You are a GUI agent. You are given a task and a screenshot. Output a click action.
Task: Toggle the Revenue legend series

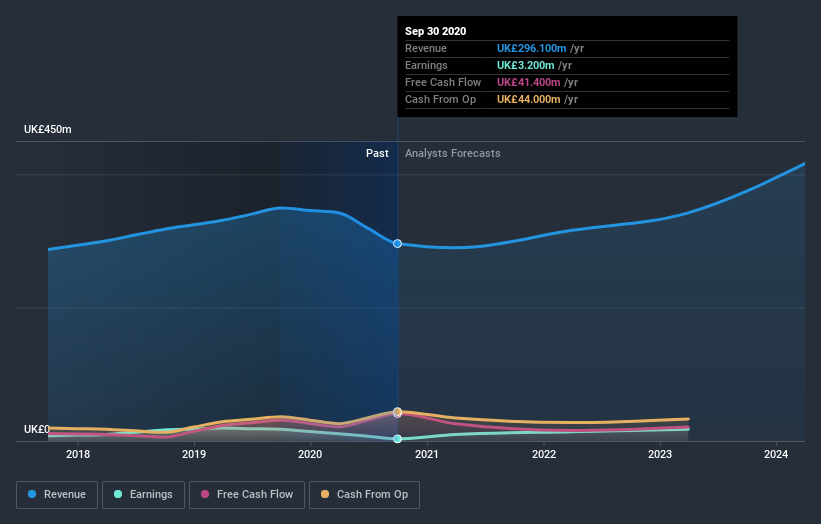click(x=57, y=495)
